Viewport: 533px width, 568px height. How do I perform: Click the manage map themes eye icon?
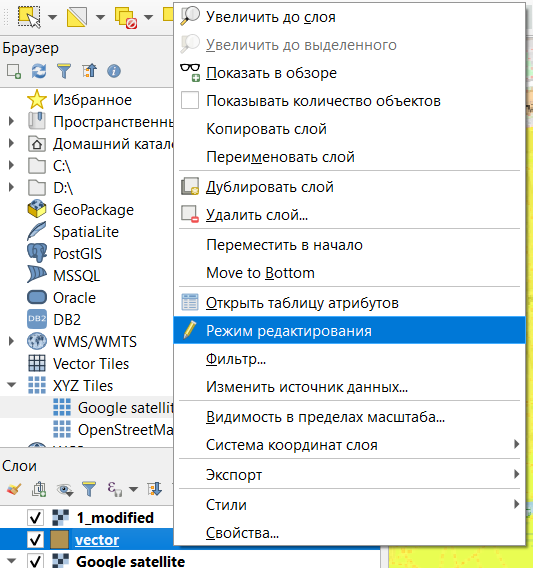click(x=64, y=490)
